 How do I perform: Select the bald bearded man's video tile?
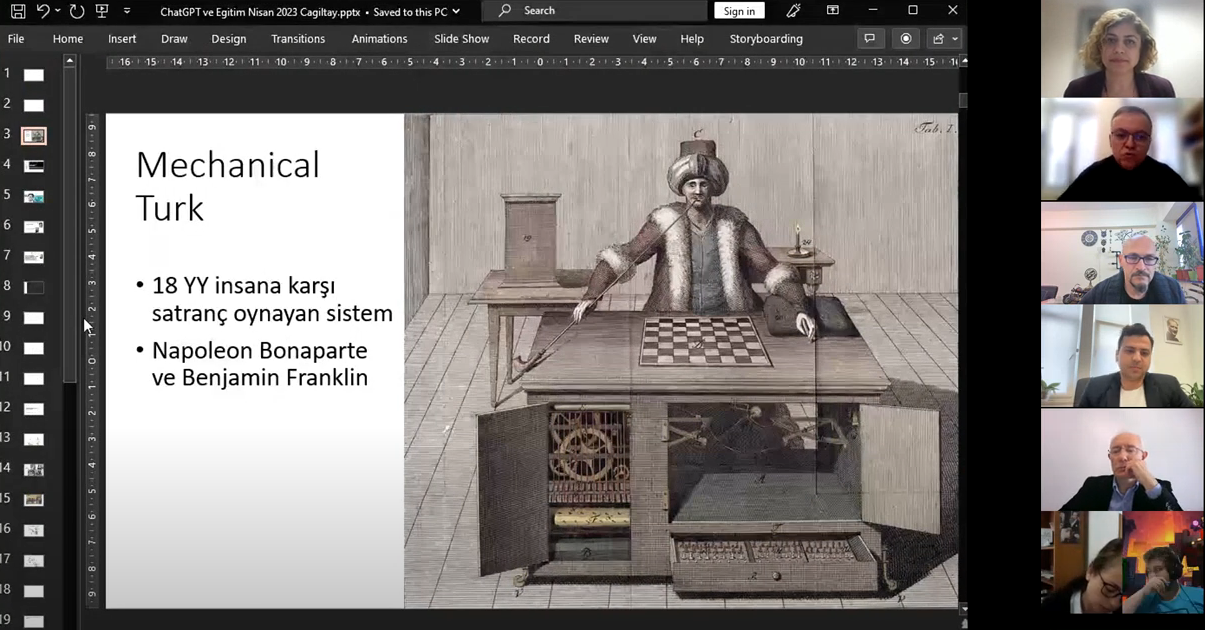[1122, 253]
